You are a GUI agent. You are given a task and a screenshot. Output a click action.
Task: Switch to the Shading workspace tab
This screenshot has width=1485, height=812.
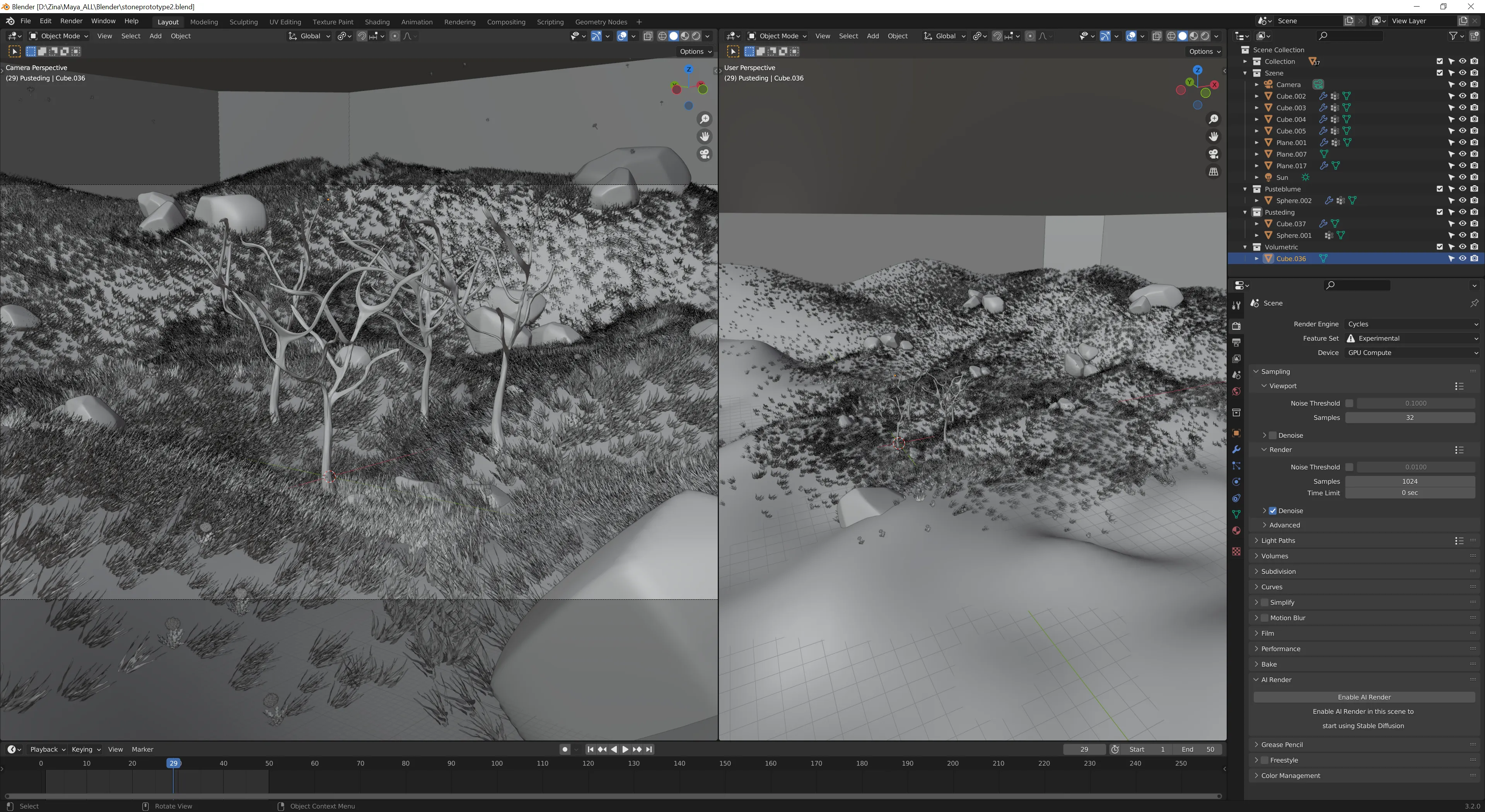coord(377,22)
